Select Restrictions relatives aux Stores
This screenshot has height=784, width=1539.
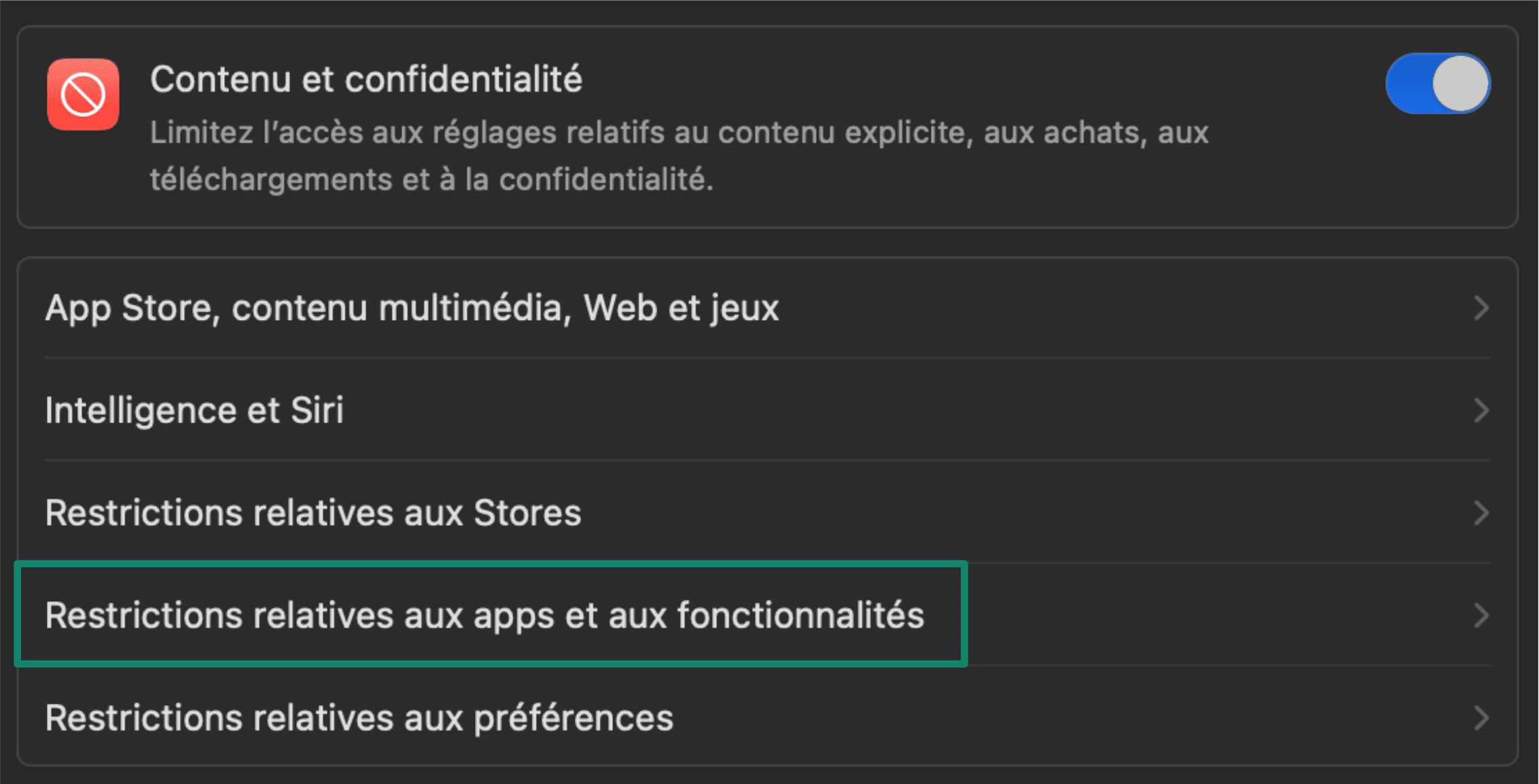(313, 514)
